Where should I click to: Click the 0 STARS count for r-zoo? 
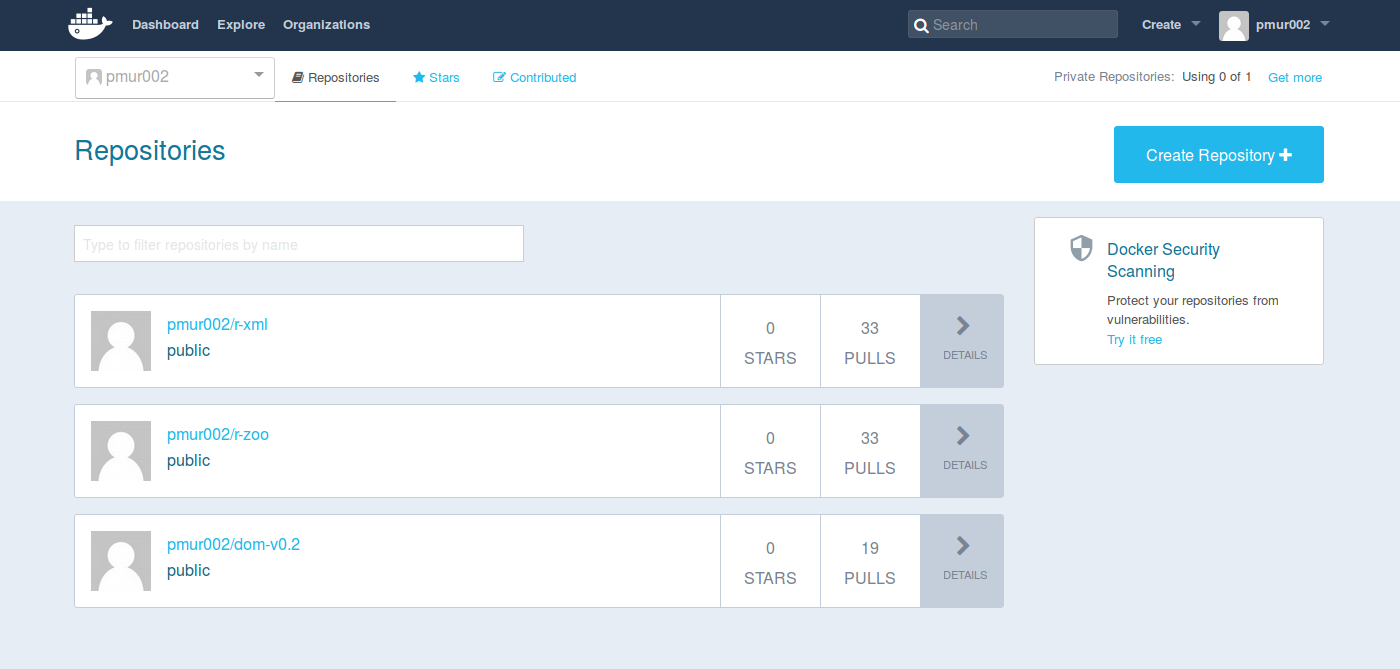point(770,452)
